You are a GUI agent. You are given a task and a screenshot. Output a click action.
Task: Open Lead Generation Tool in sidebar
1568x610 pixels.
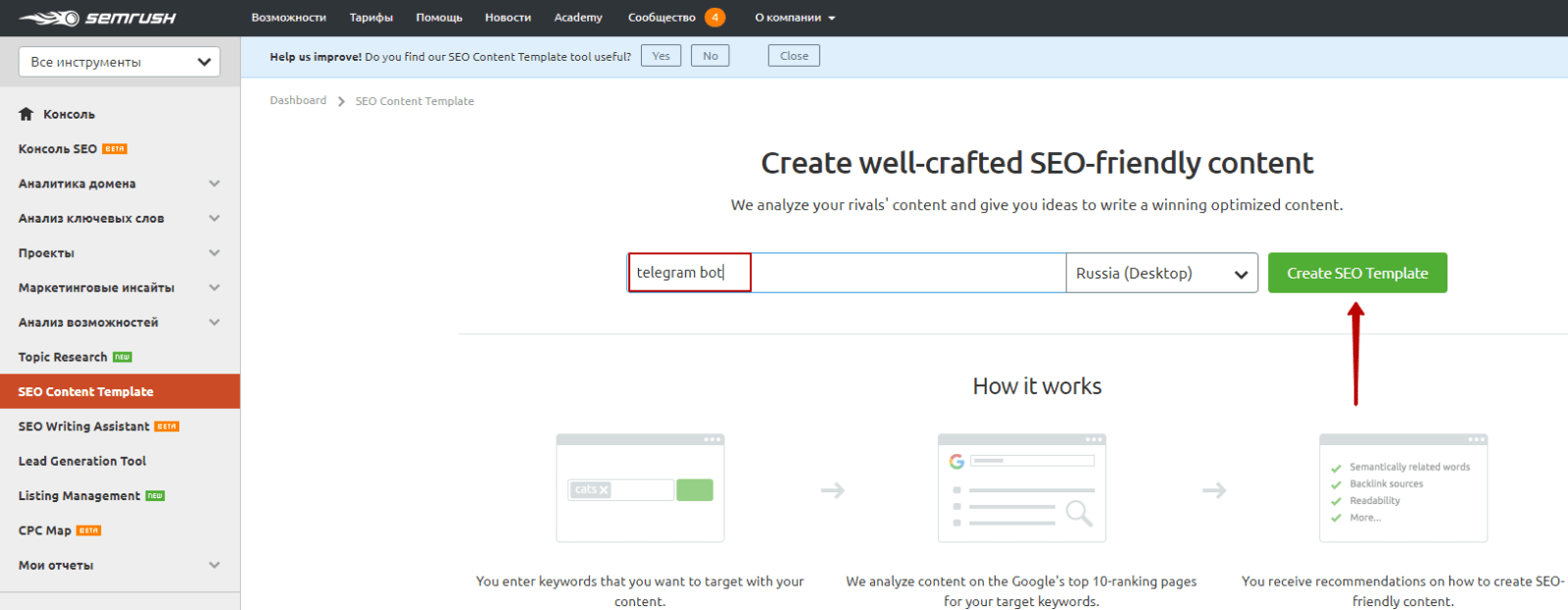(x=82, y=461)
